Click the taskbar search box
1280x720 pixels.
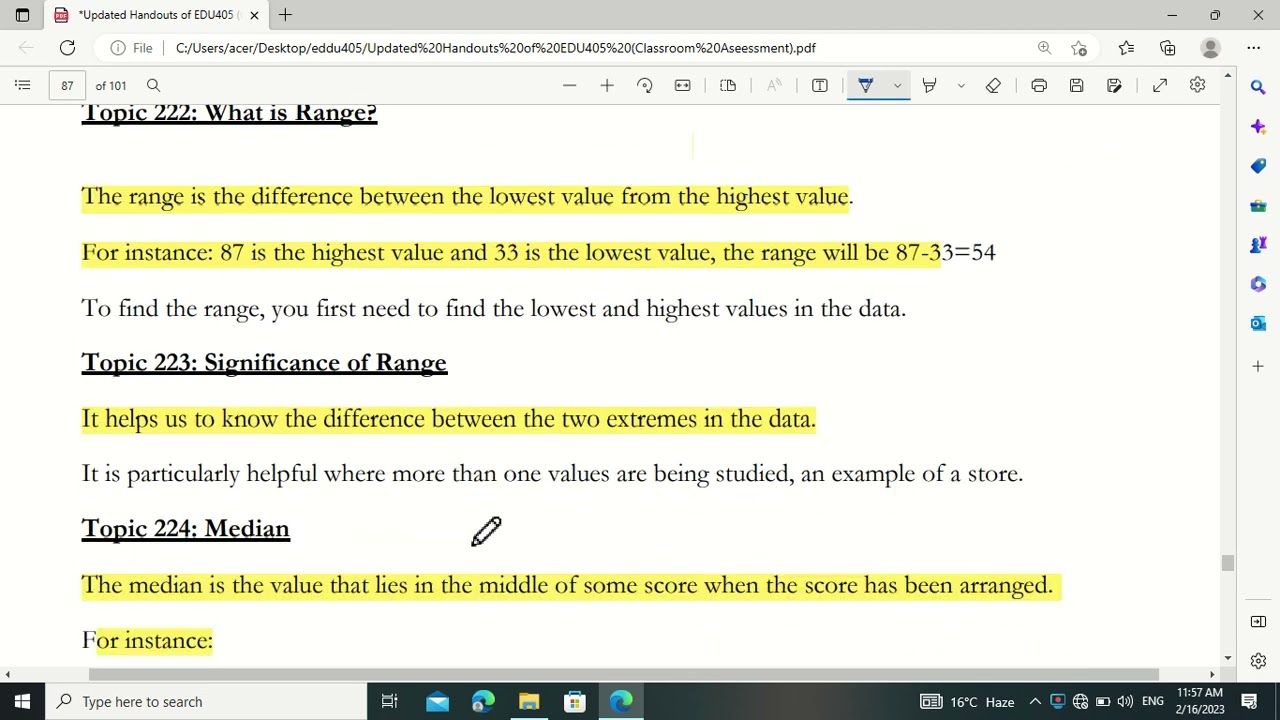[206, 701]
